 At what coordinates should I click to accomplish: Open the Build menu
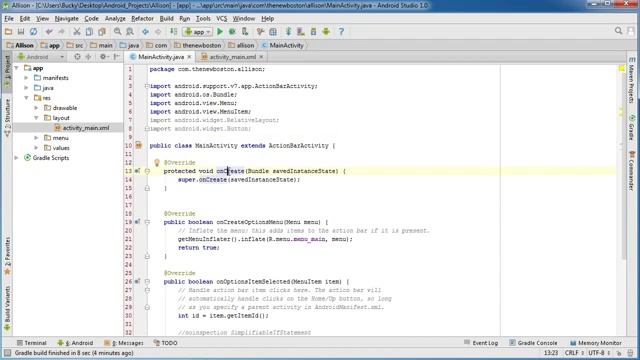coord(167,19)
